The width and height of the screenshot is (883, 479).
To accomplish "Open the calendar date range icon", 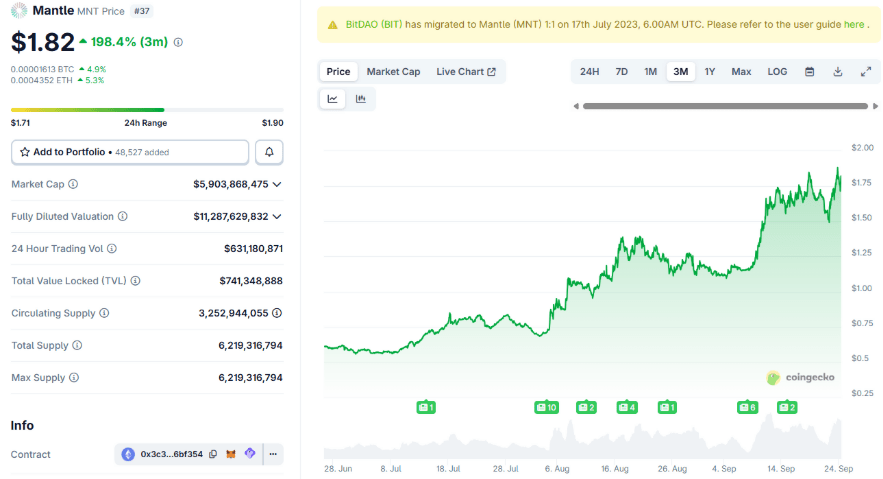I will pos(810,71).
